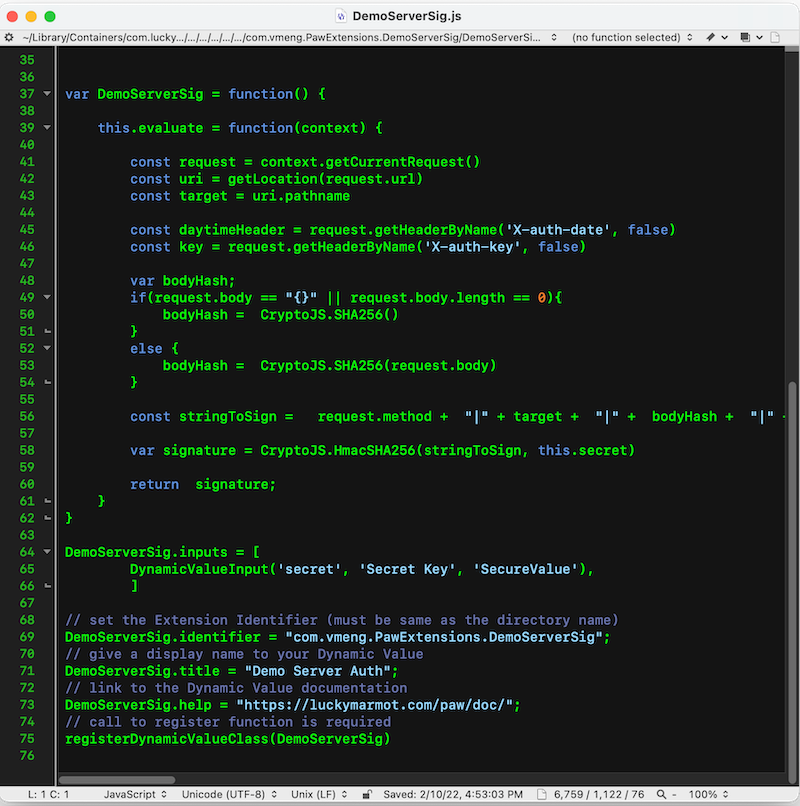Screen dimensions: 800x806
Task: Open the markers pen popup menu
Action: coord(717,38)
